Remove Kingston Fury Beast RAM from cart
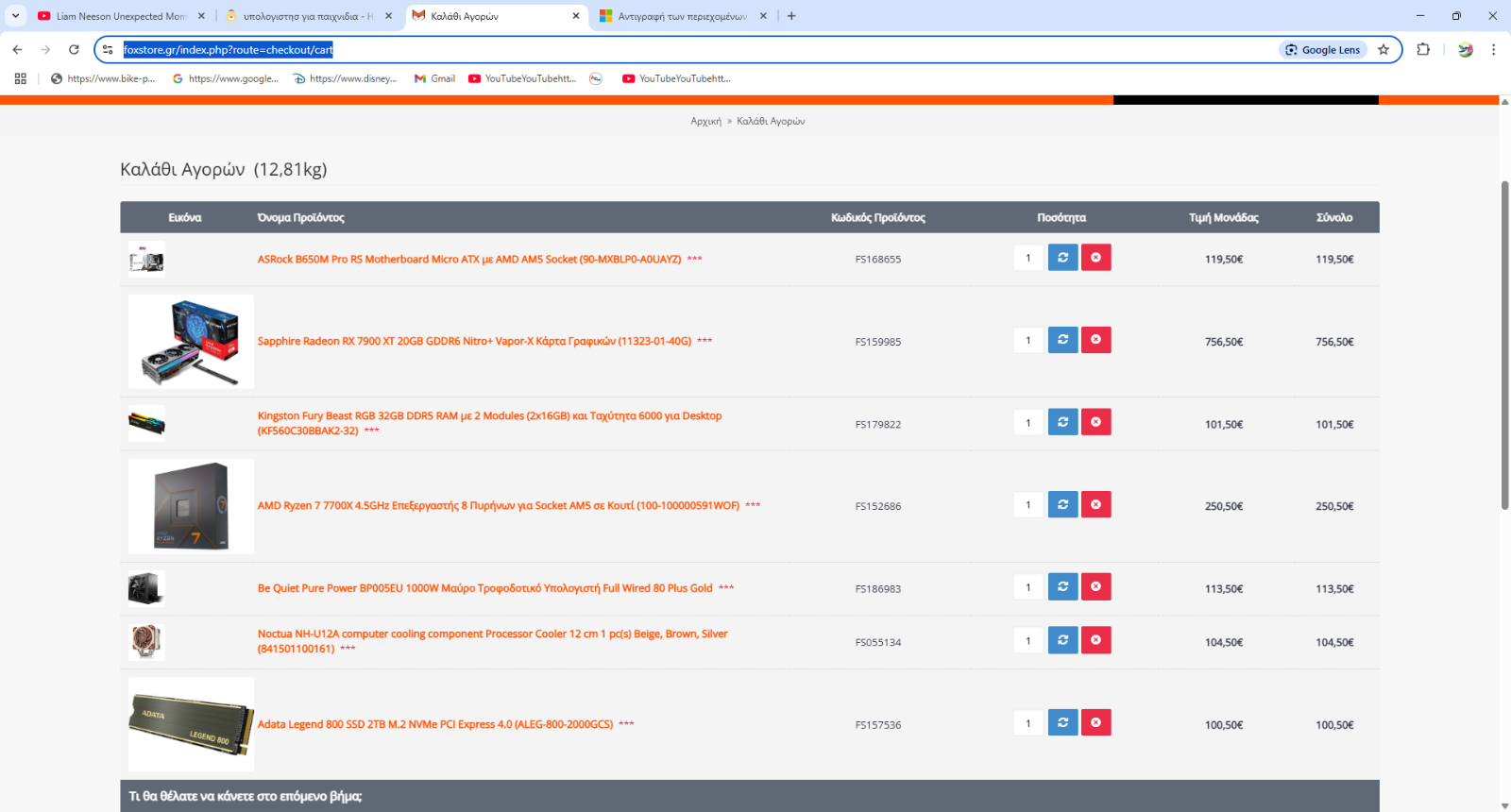Image resolution: width=1511 pixels, height=812 pixels. pyautogui.click(x=1095, y=422)
